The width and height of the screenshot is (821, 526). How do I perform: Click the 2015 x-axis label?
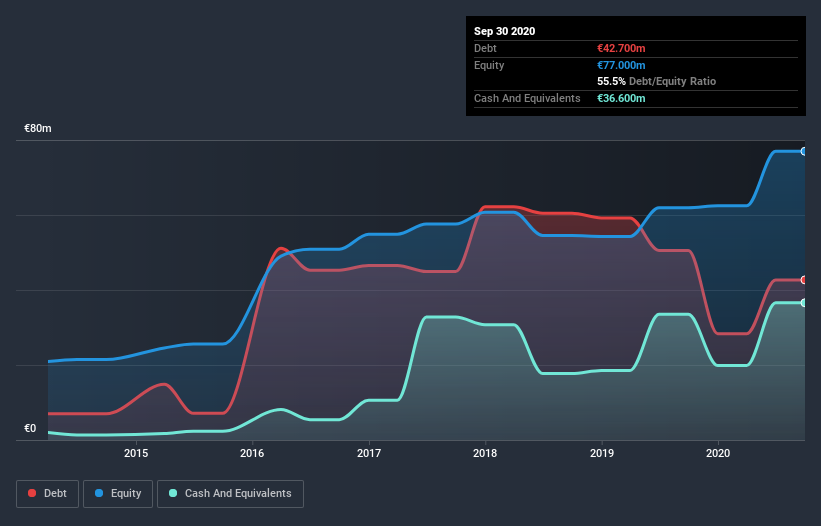click(136, 453)
